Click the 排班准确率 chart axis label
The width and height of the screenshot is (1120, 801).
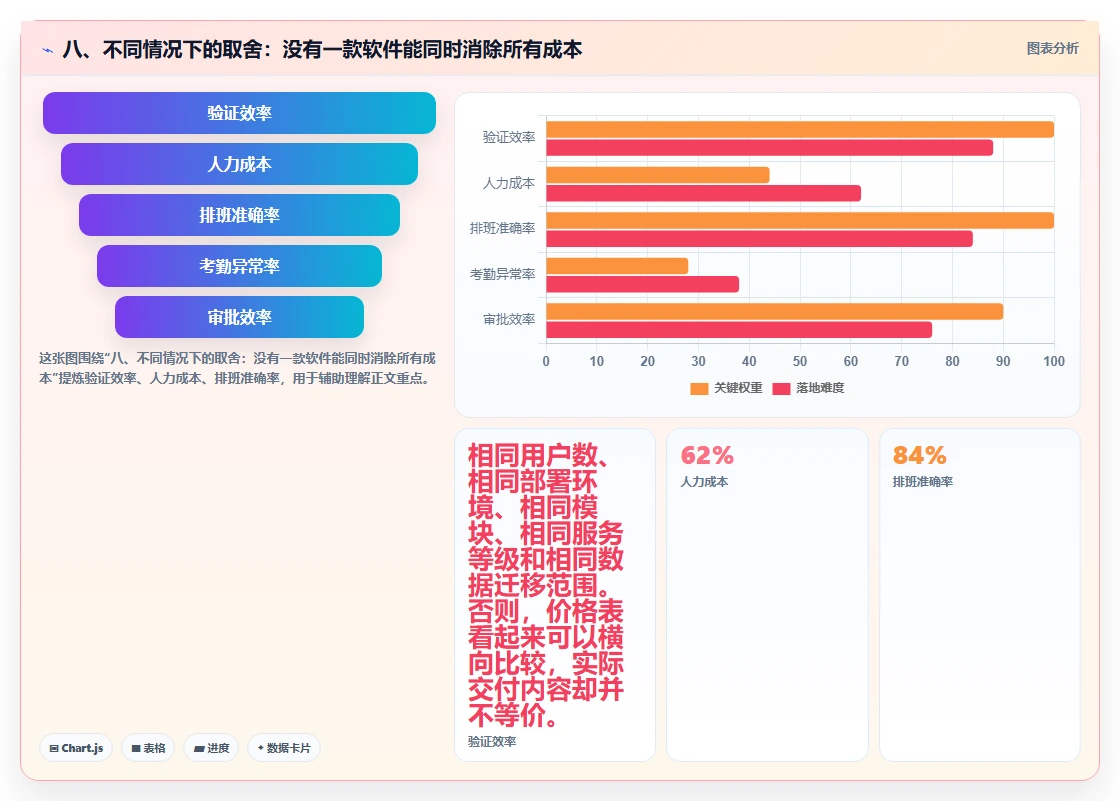(502, 228)
